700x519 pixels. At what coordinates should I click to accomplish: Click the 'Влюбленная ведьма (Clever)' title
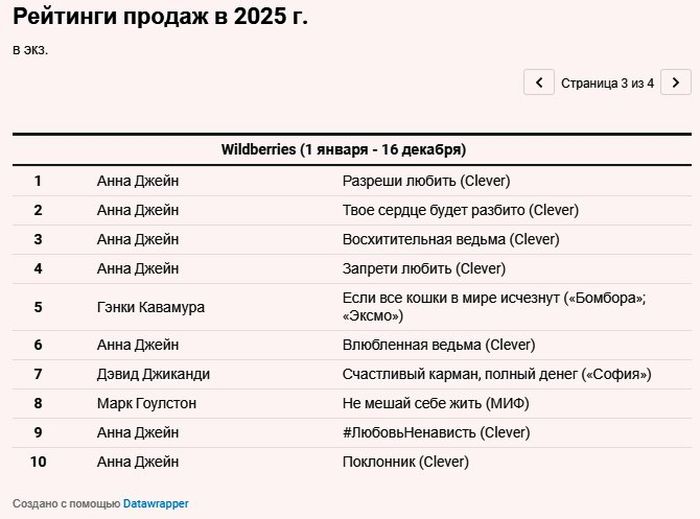[438, 345]
